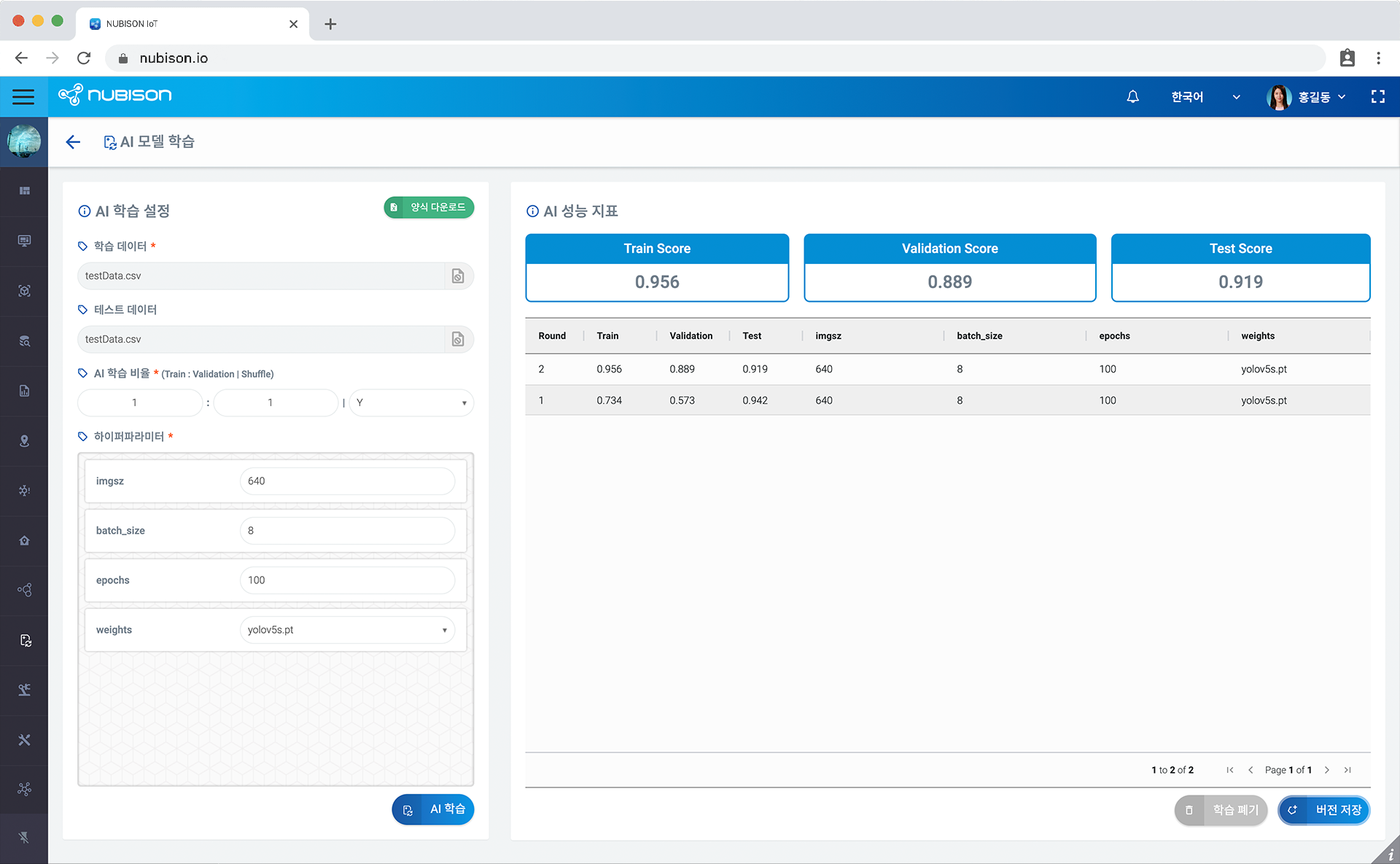
Task: Sort table by Validation column header
Action: click(691, 335)
